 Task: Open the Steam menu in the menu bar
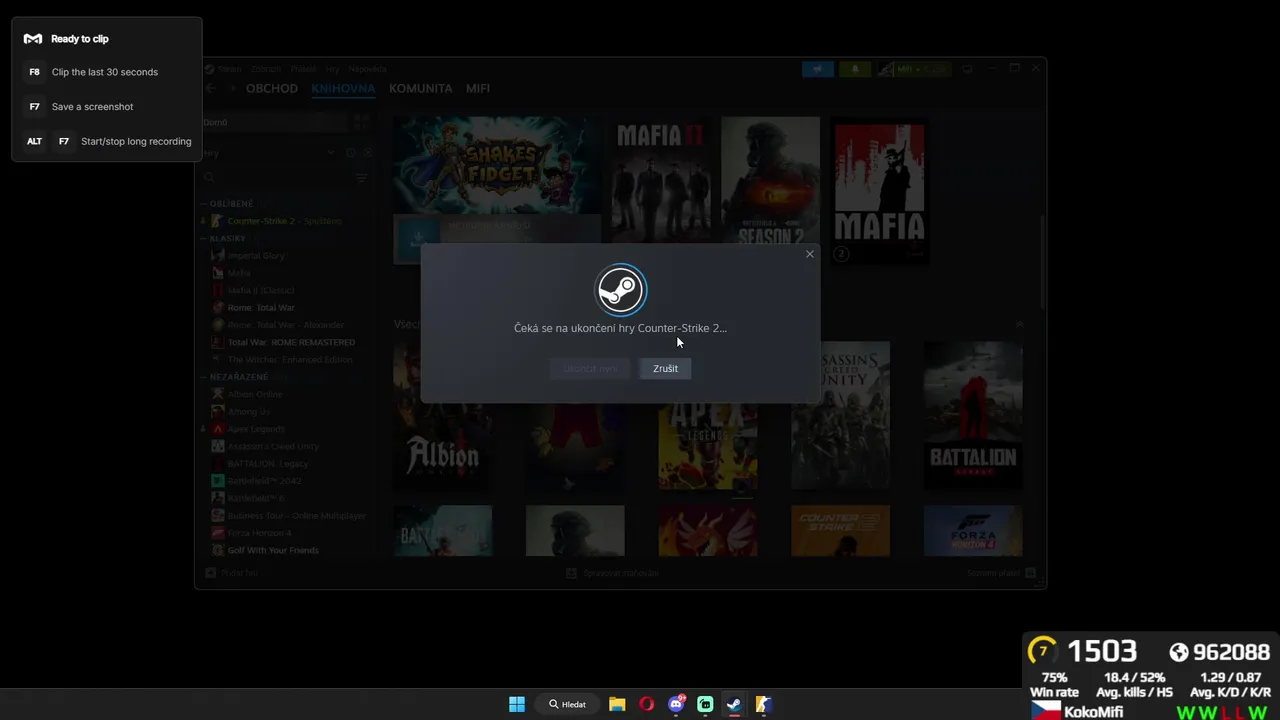[x=230, y=69]
